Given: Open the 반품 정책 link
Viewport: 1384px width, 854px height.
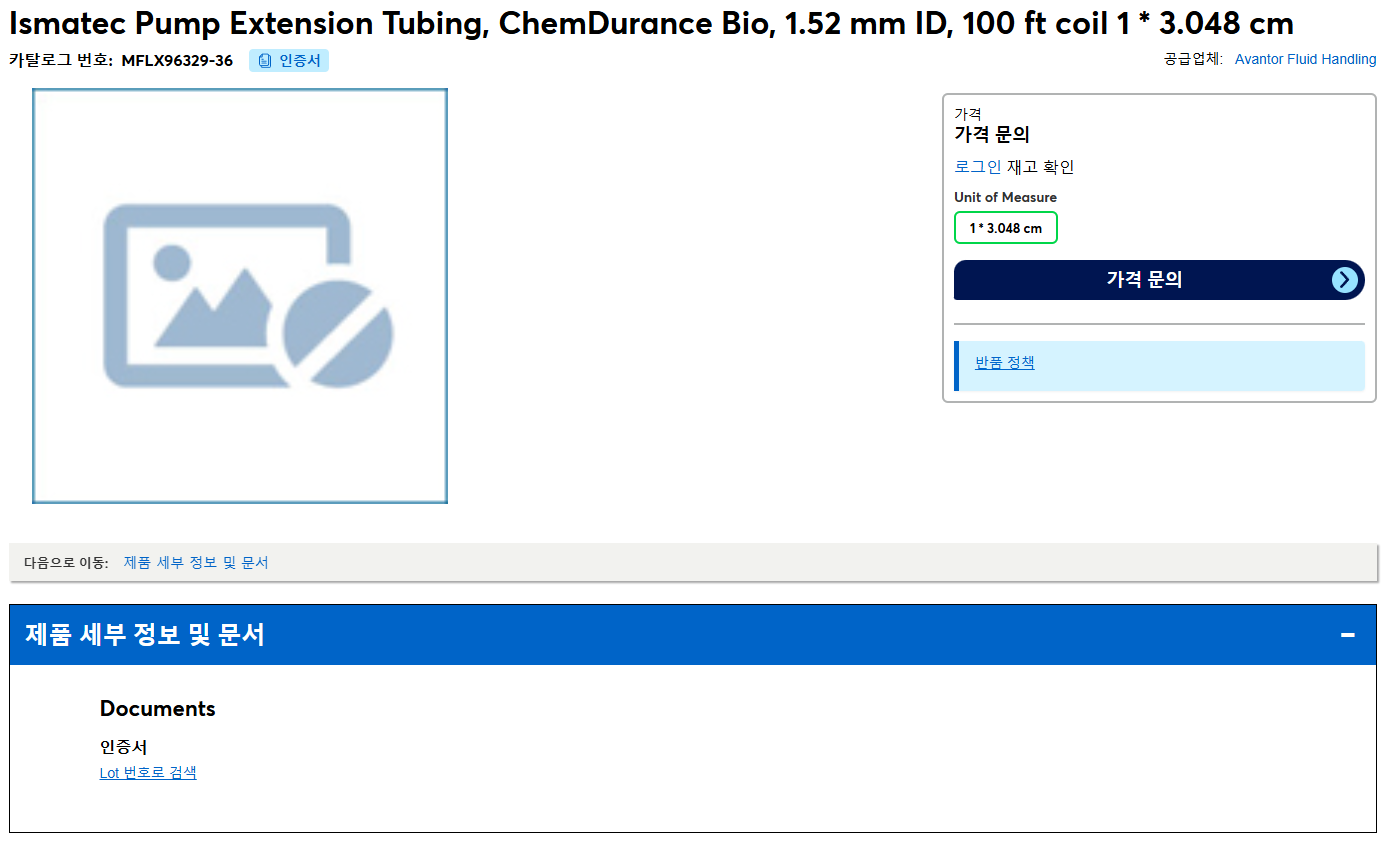Looking at the screenshot, I should click(x=1005, y=363).
